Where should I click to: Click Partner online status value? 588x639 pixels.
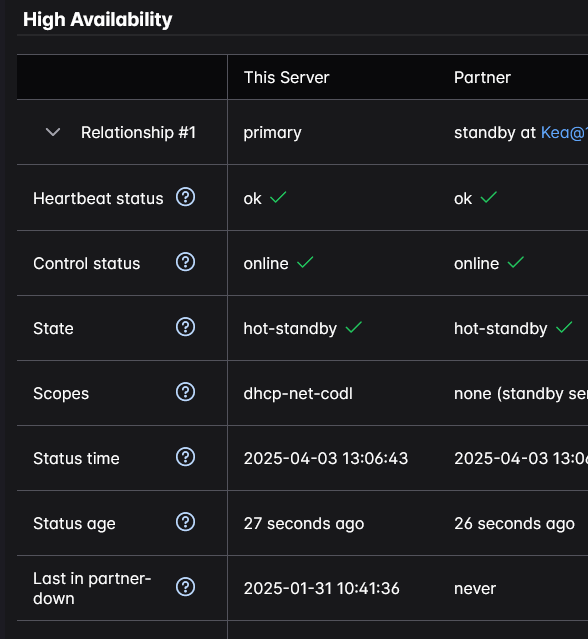coord(476,264)
